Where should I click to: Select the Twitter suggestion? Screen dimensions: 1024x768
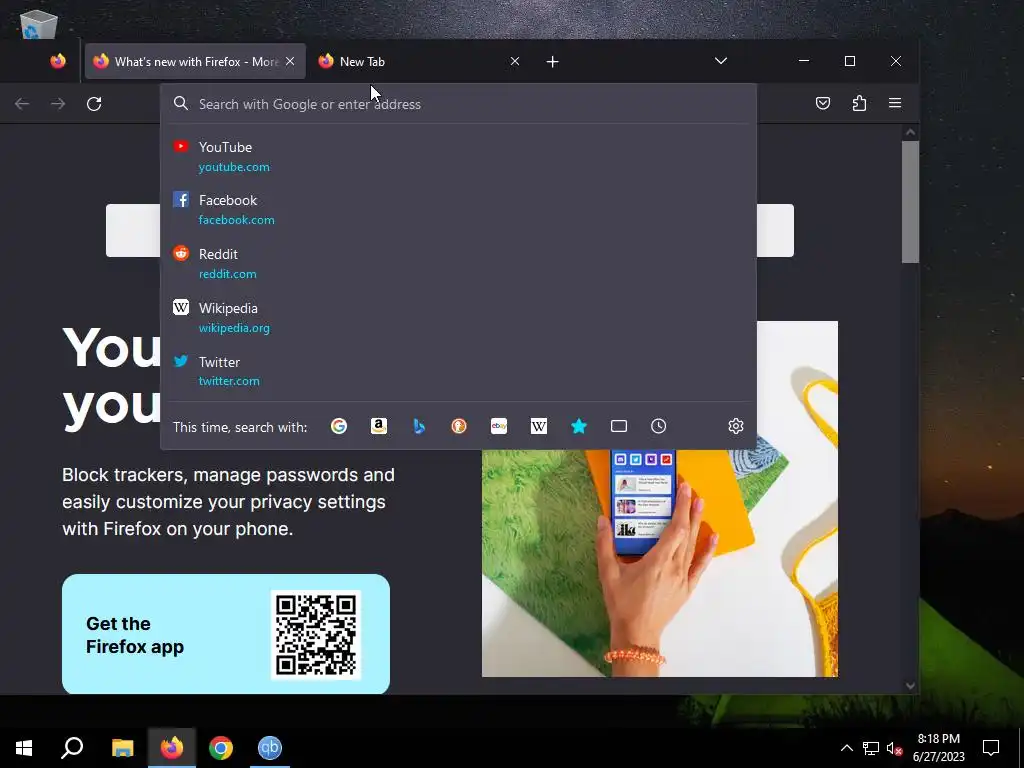458,371
